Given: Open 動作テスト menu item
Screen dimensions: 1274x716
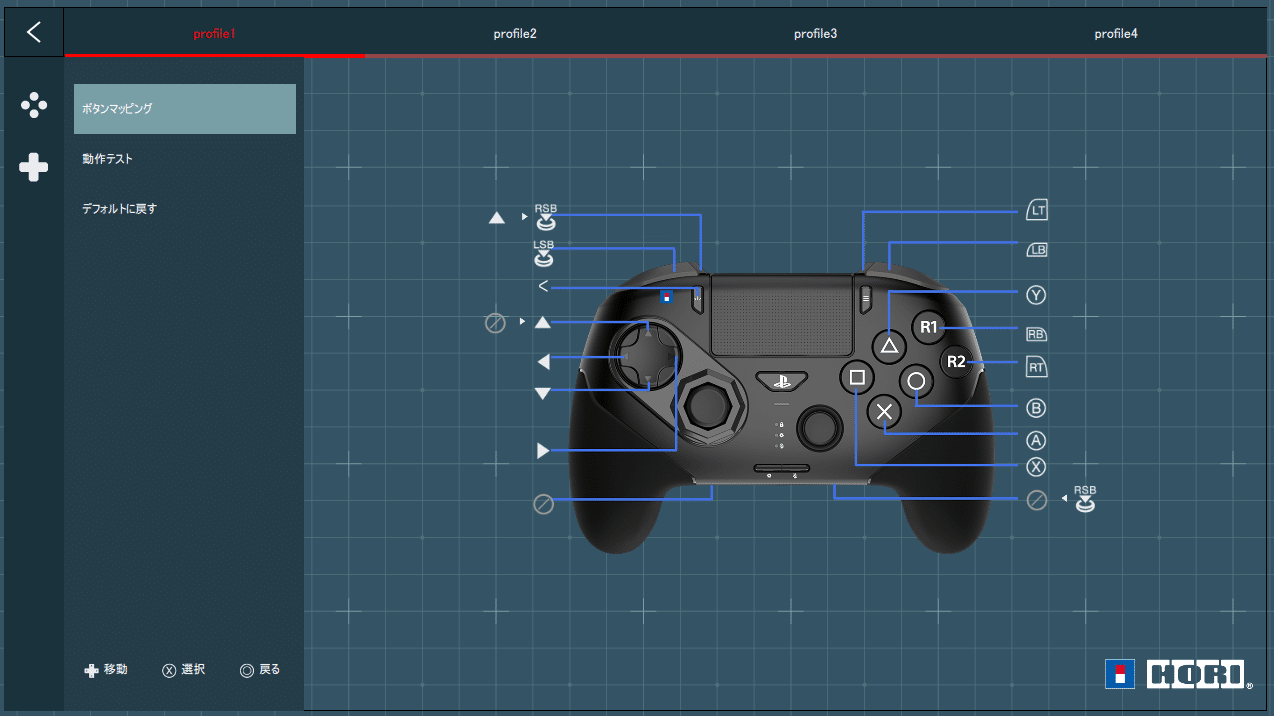Looking at the screenshot, I should click(185, 159).
